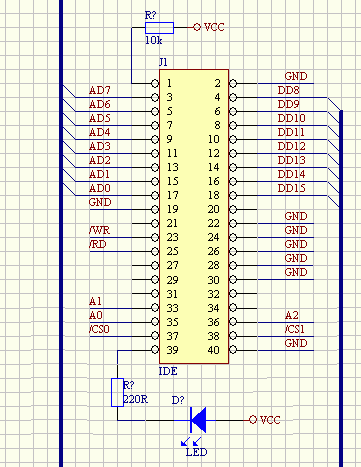The image size is (361, 467).
Task: Click the GND label on the pin 22 wire
Action: (x=296, y=216)
